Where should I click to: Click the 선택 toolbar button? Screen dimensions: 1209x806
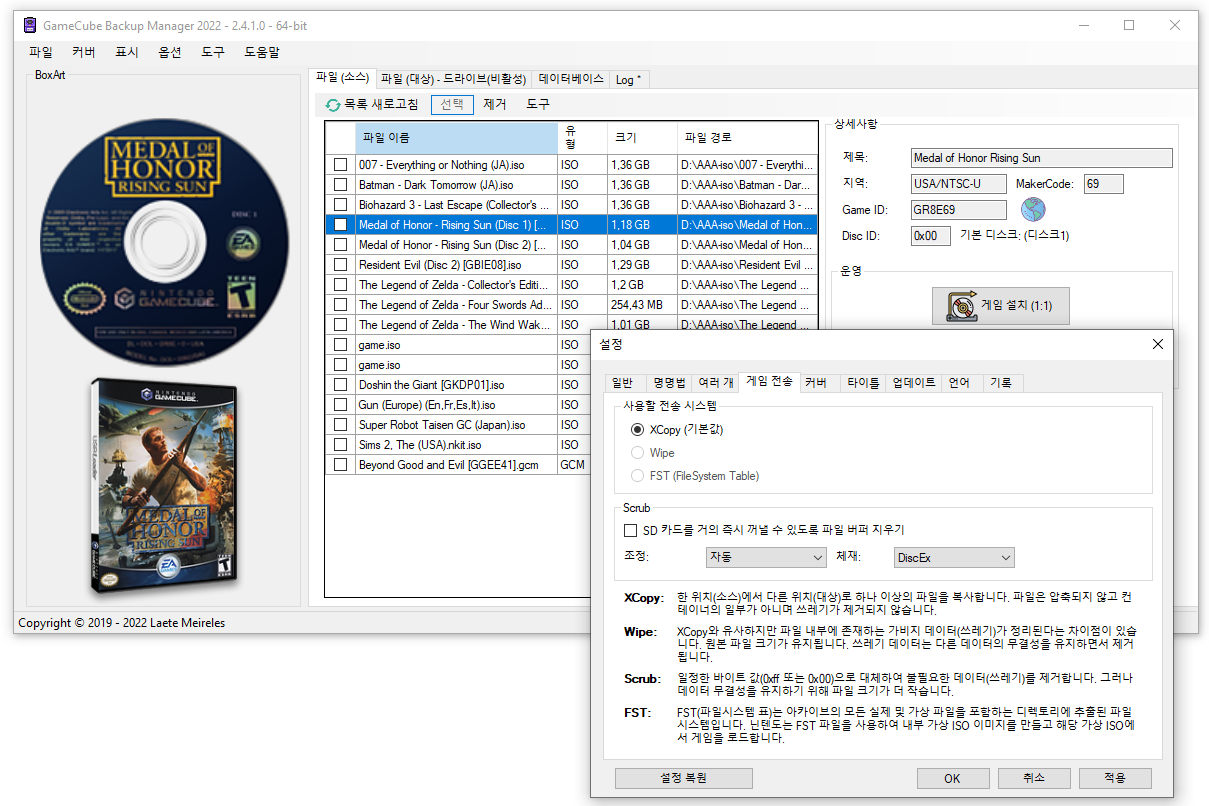pyautogui.click(x=452, y=104)
